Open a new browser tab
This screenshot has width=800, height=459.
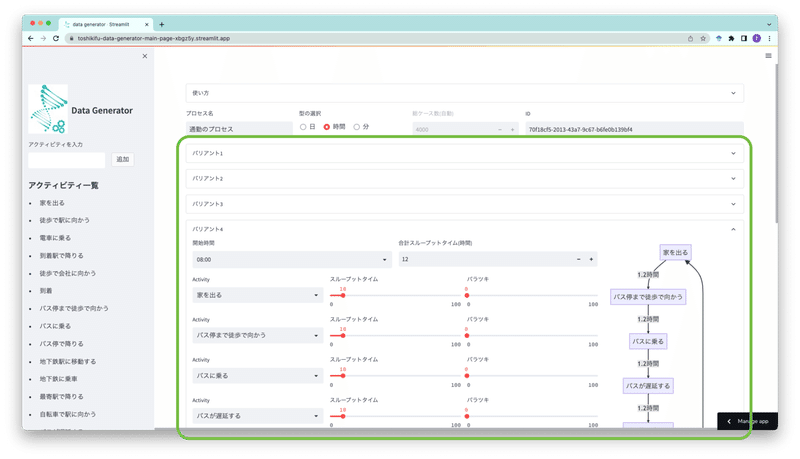point(162,24)
